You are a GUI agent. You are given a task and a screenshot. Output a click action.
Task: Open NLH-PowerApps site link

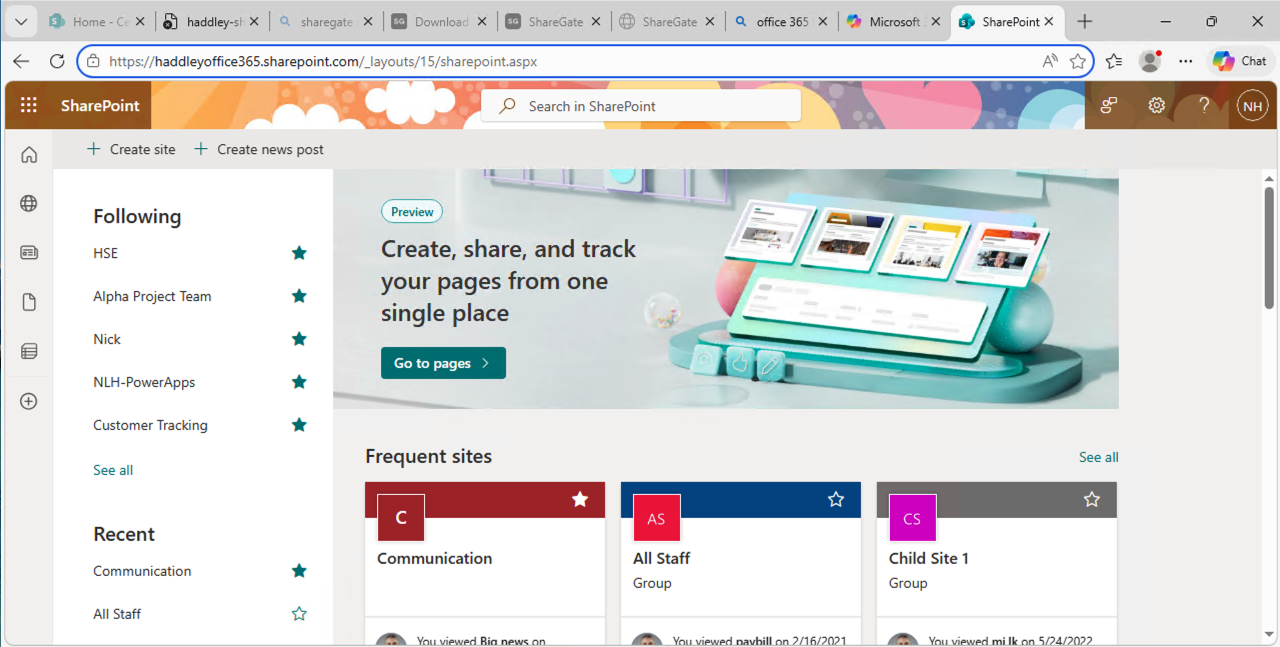coord(144,382)
